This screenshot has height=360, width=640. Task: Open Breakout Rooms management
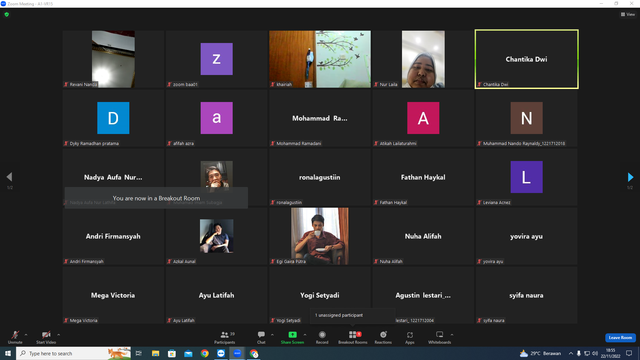pyautogui.click(x=353, y=337)
